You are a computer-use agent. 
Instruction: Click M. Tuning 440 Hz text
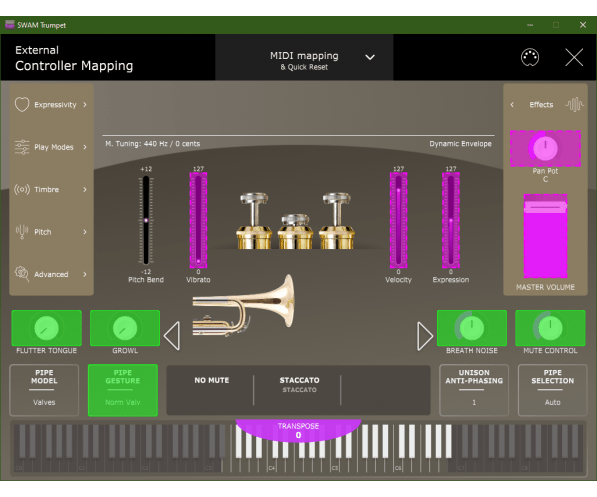click(x=152, y=144)
